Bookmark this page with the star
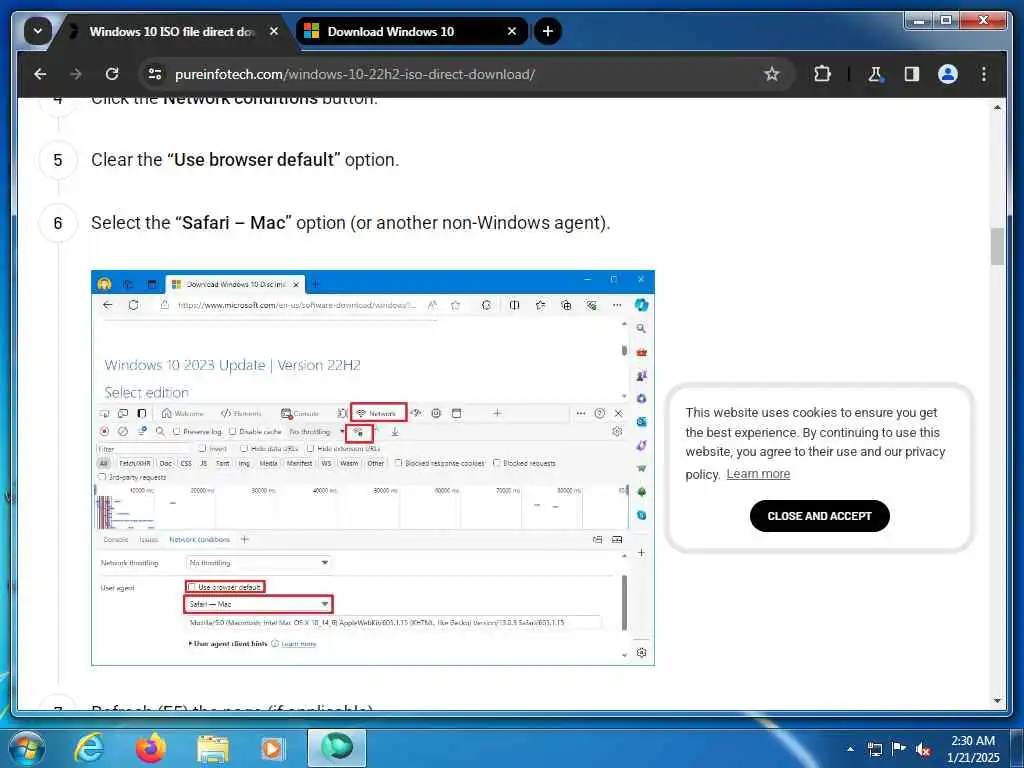The image size is (1024, 768). (771, 74)
